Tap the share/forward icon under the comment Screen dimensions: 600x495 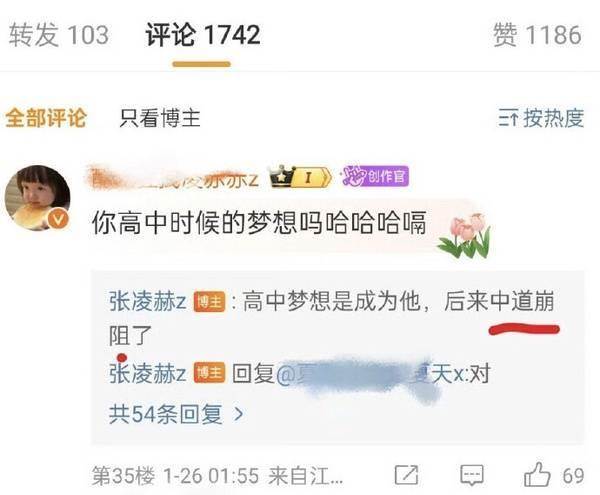pos(406,475)
